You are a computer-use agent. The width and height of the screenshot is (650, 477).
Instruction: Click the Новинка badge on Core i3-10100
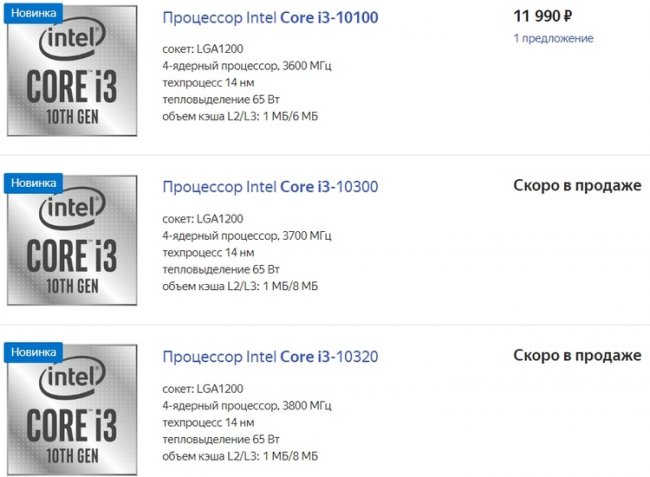[x=35, y=12]
